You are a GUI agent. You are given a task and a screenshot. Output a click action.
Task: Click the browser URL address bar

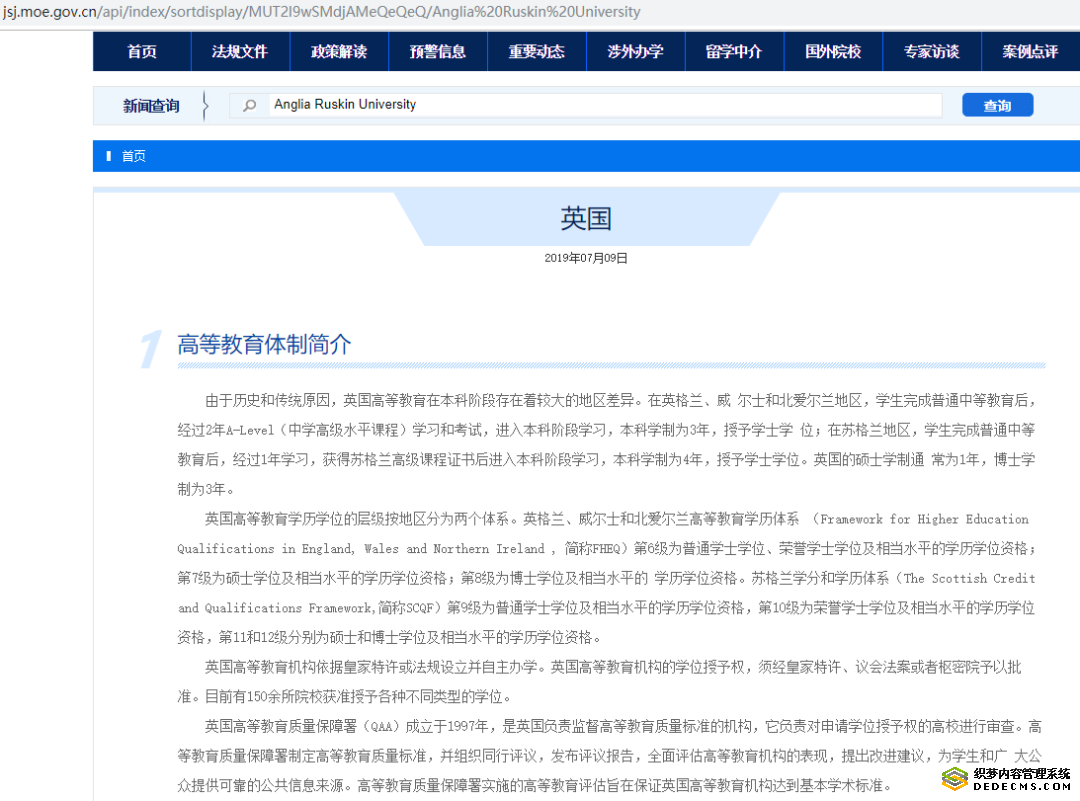click(540, 12)
